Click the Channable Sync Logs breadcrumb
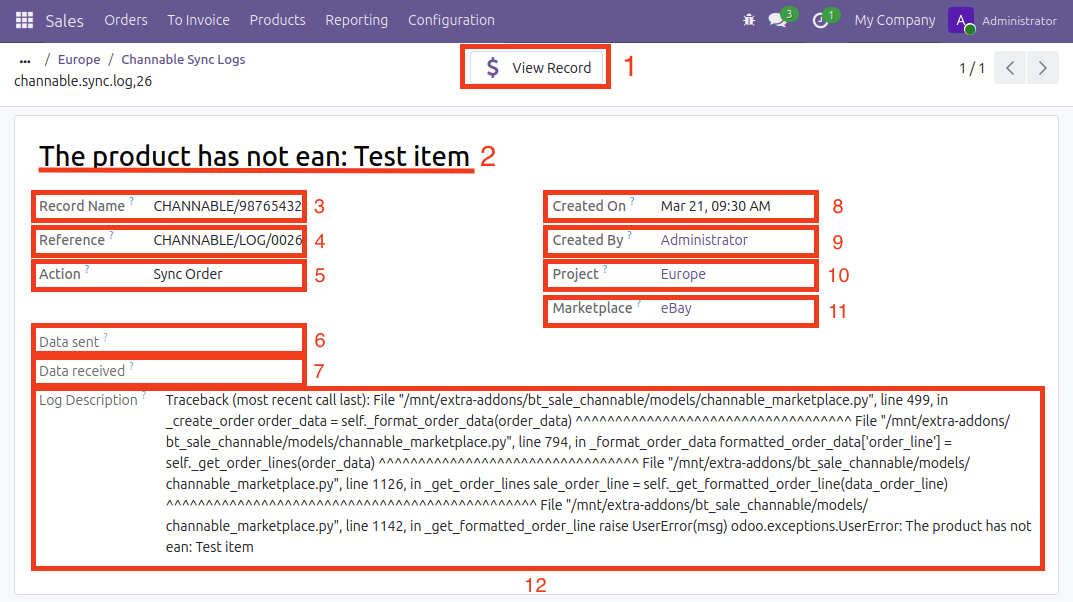1073x602 pixels. coord(183,60)
